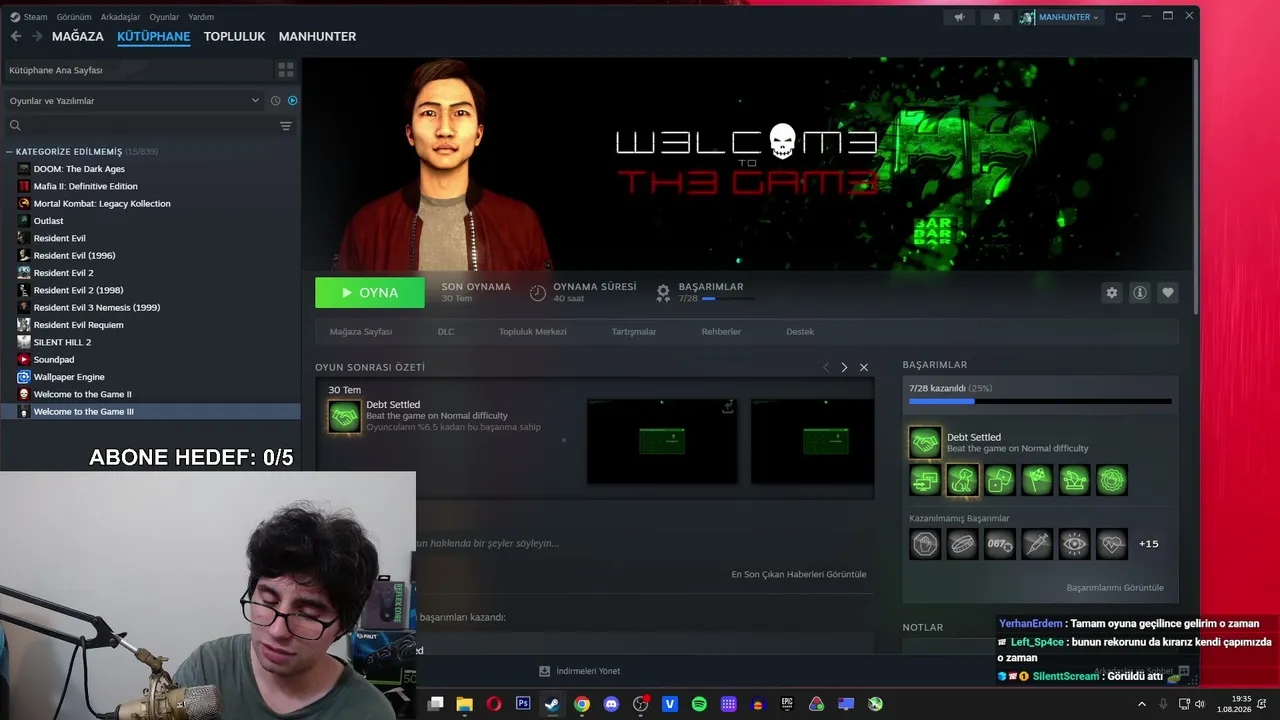Open İndirmeleri Yönet downloads manager
Viewport: 1280px width, 720px height.
click(x=580, y=671)
